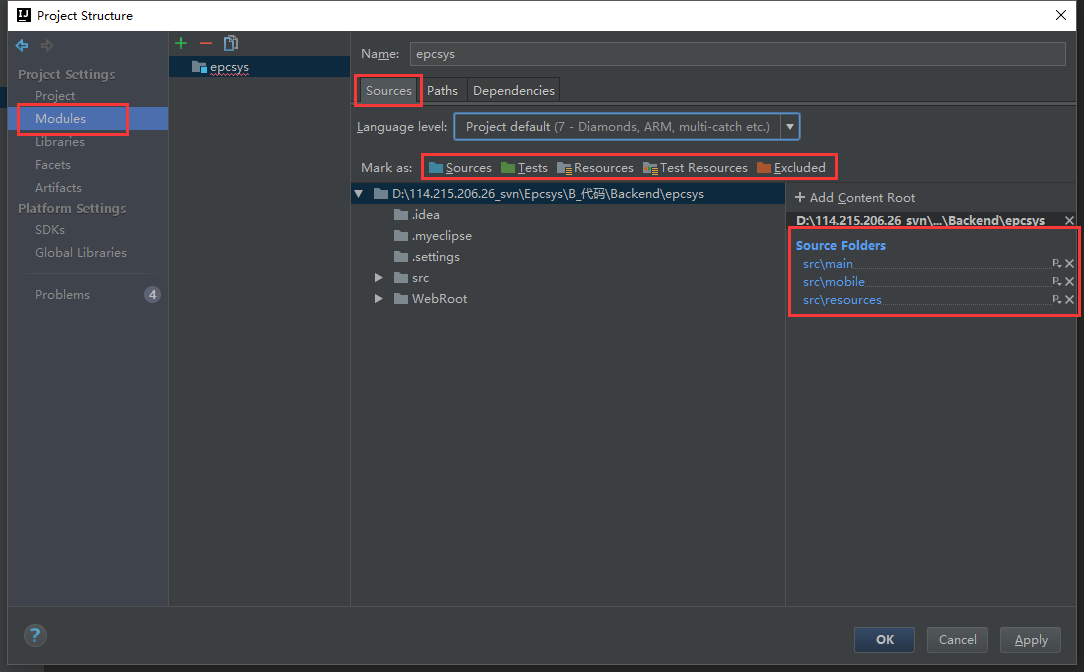Expand the src folder node

tap(379, 278)
